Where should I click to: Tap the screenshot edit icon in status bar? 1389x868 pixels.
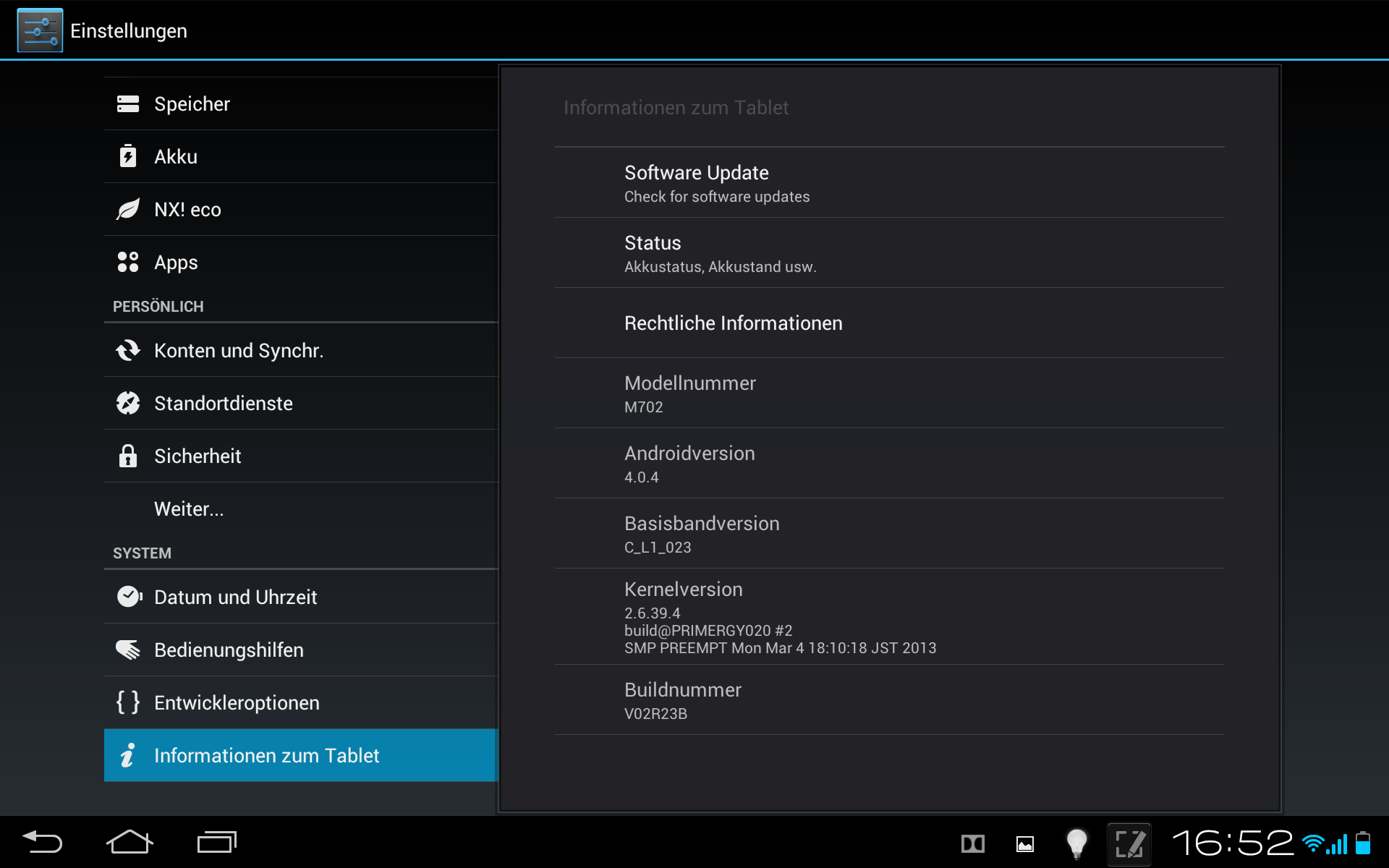click(1129, 843)
